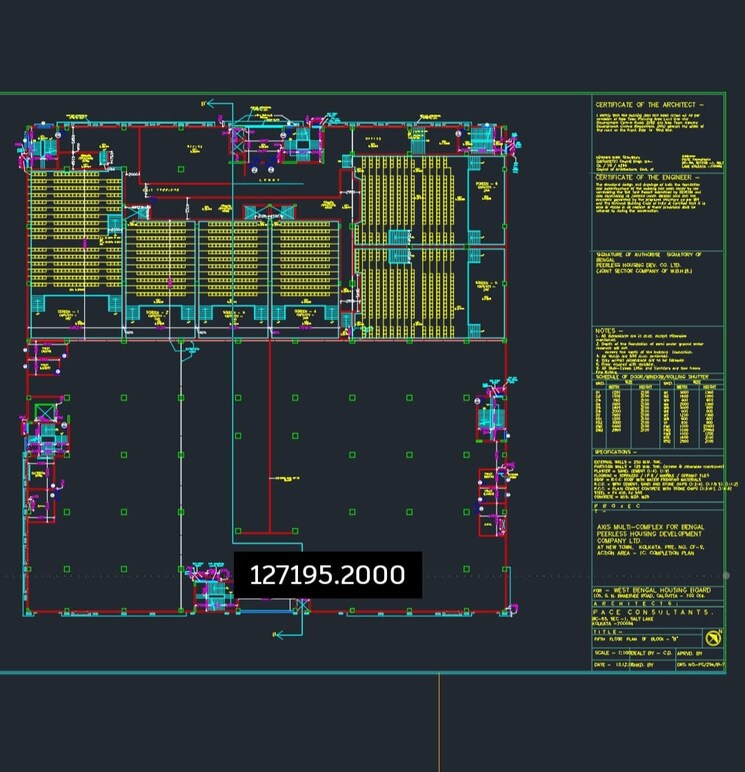Click the 127195.2000 coordinate input box
The image size is (745, 772).
327,575
